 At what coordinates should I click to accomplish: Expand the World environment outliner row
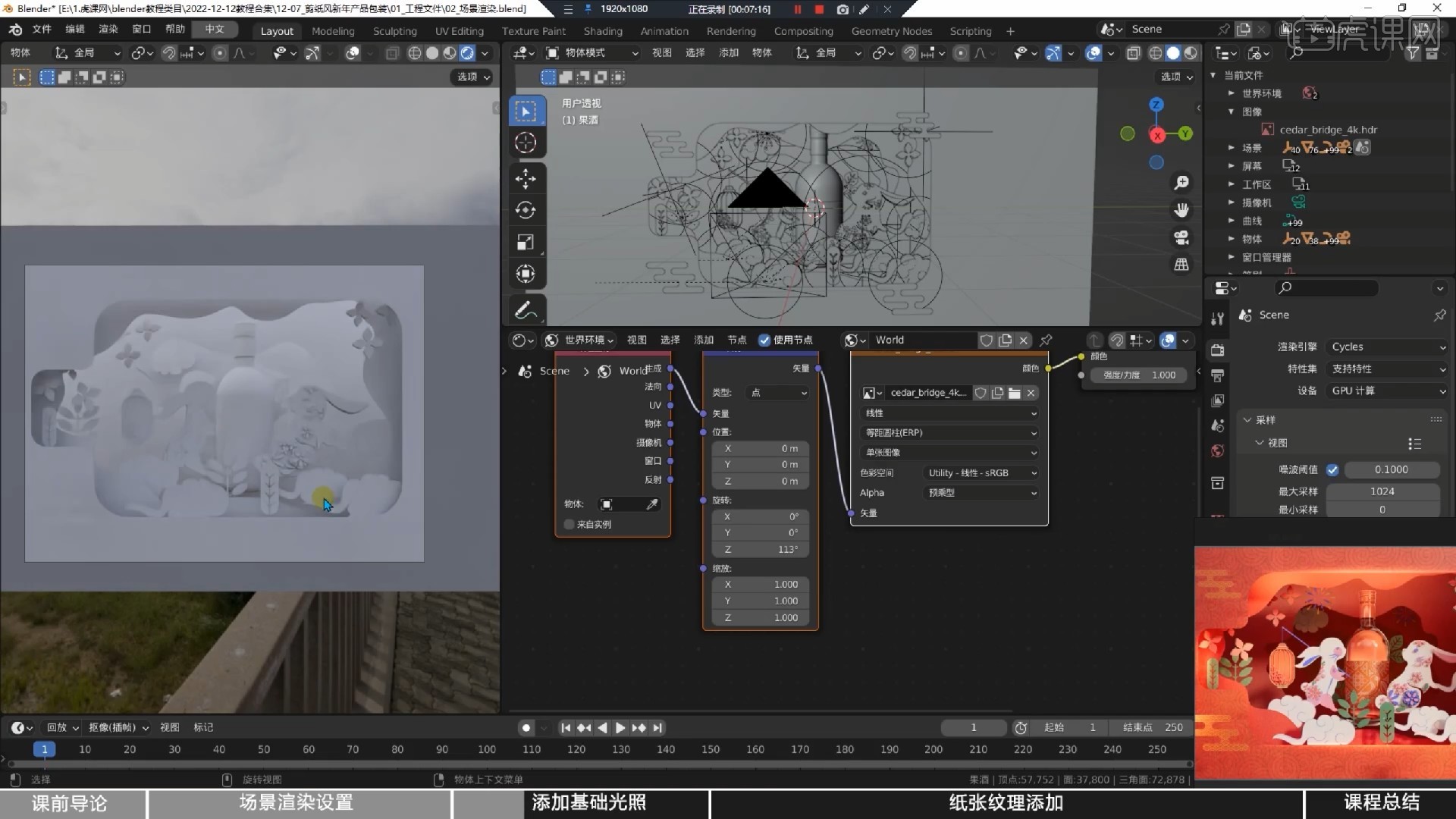click(1232, 93)
